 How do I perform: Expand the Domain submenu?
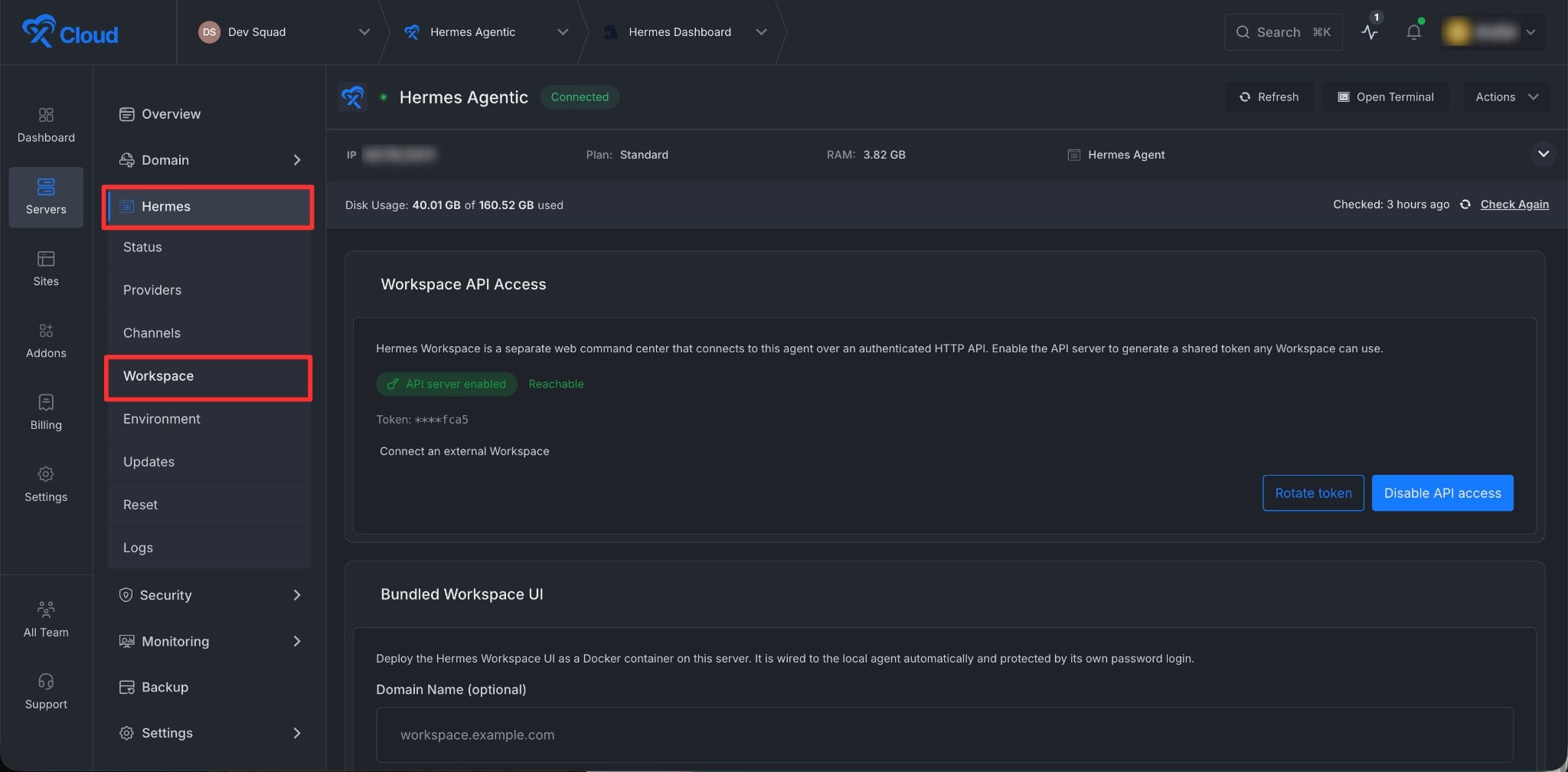tap(297, 160)
